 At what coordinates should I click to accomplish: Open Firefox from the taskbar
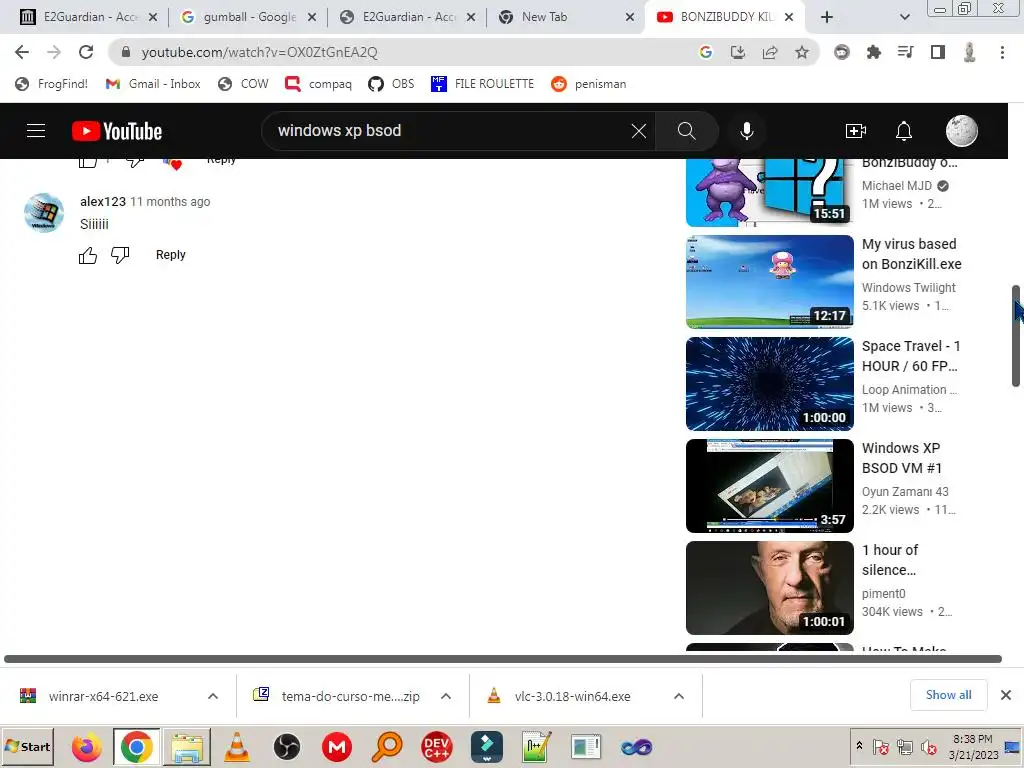[86, 747]
